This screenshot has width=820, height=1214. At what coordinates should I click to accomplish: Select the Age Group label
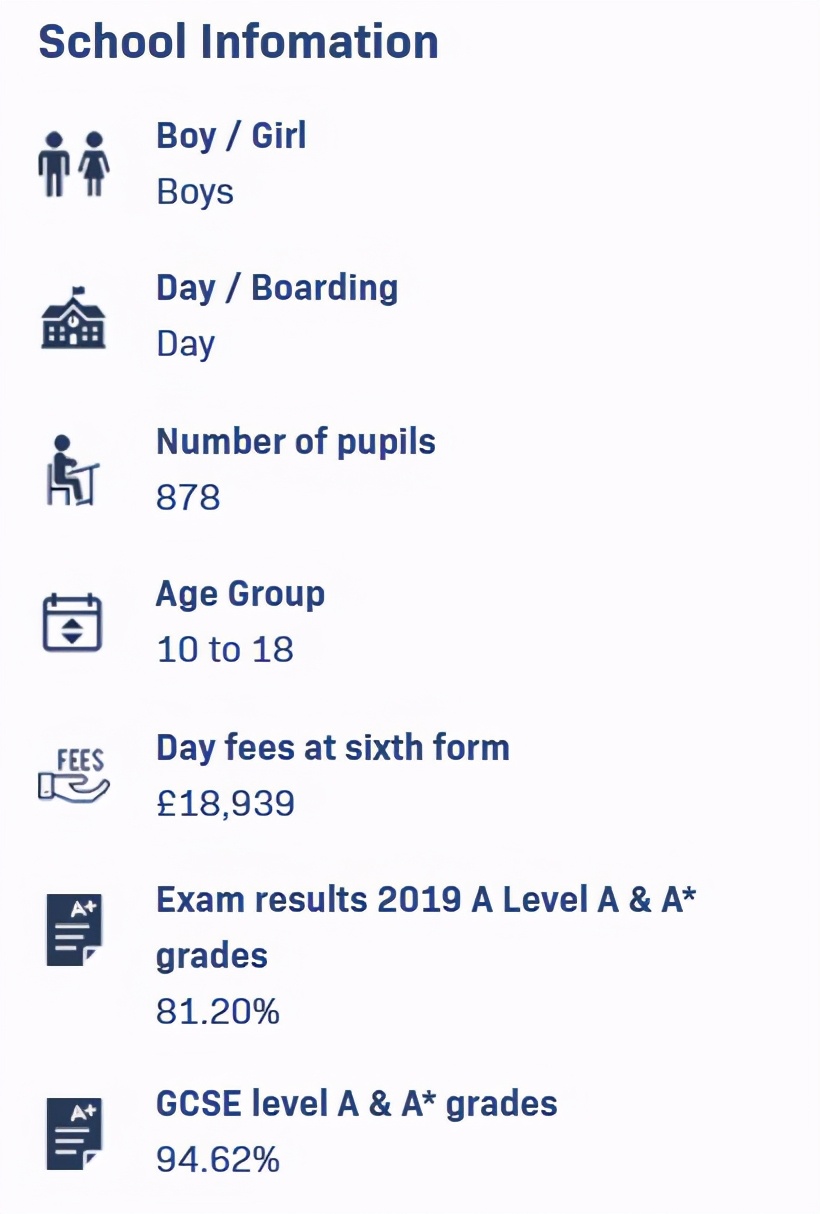tap(240, 594)
